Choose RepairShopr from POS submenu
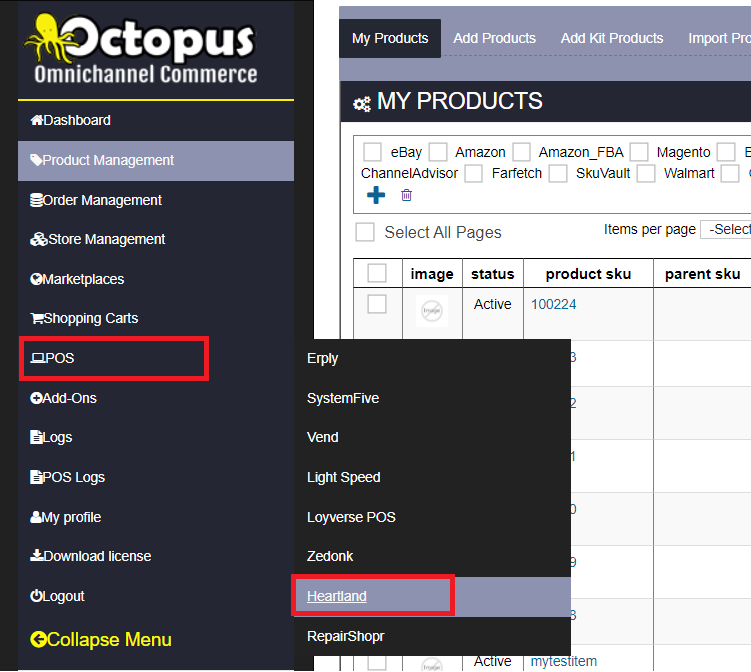751x672 pixels. [x=432, y=637]
